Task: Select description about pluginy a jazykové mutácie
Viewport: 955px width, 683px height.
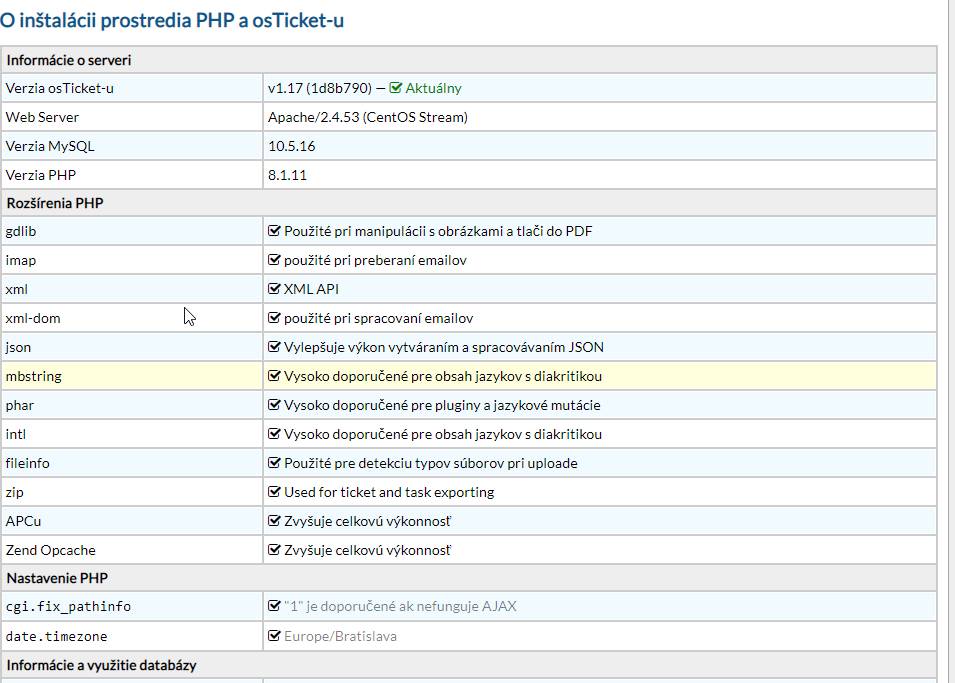Action: (442, 405)
